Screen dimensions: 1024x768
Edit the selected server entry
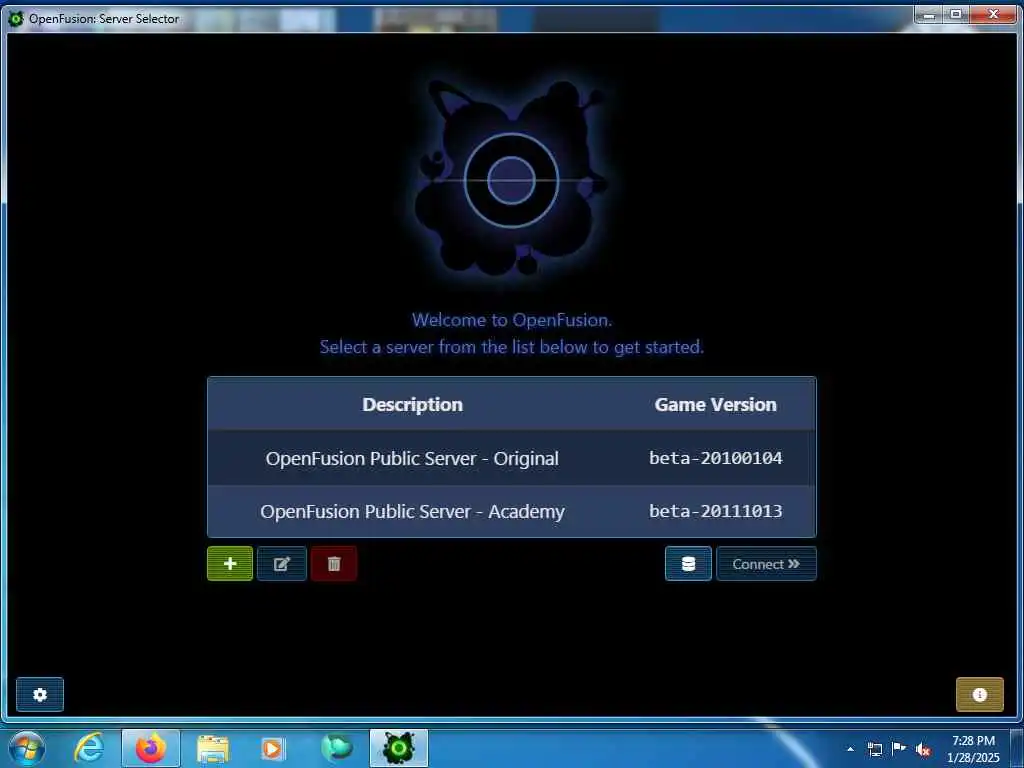(281, 564)
